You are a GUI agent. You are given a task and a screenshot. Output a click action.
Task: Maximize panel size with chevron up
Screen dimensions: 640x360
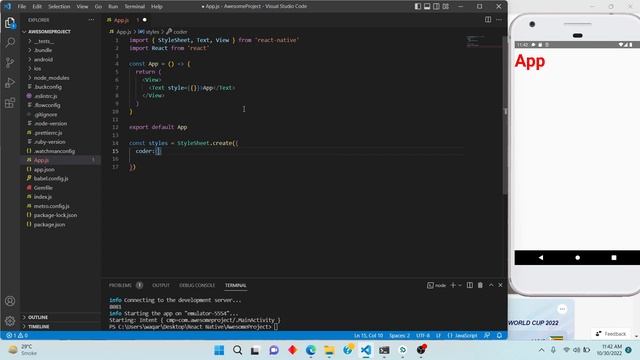pos(491,285)
